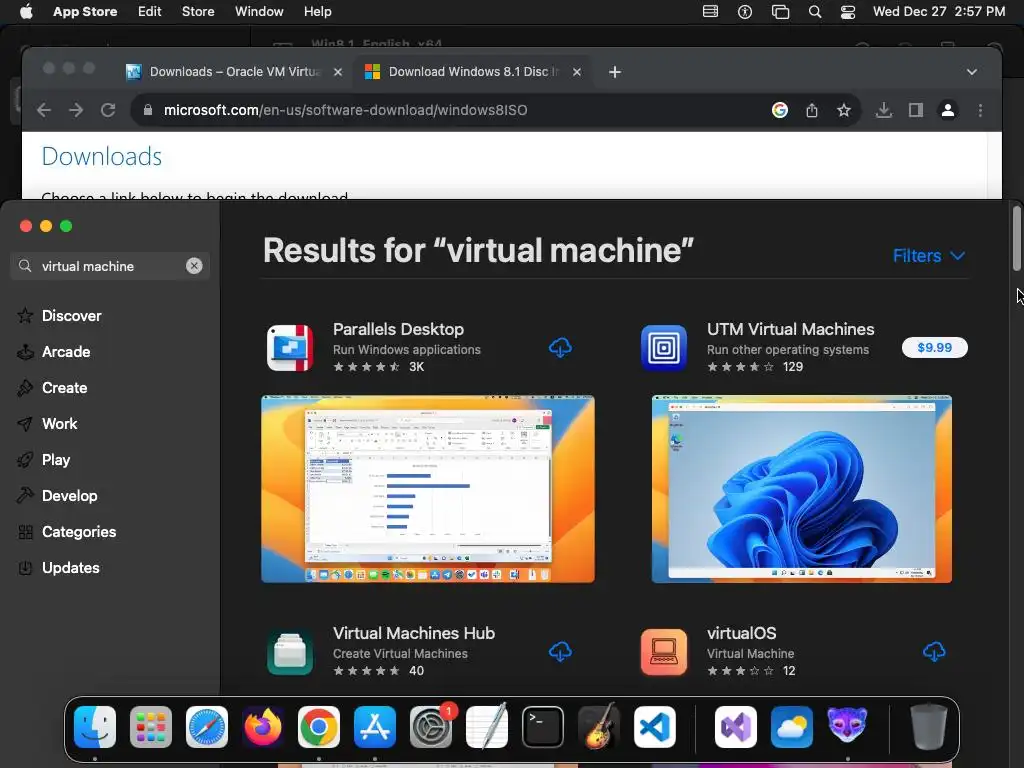Download virtualOS via cloud icon
The width and height of the screenshot is (1024, 768).
click(x=935, y=651)
